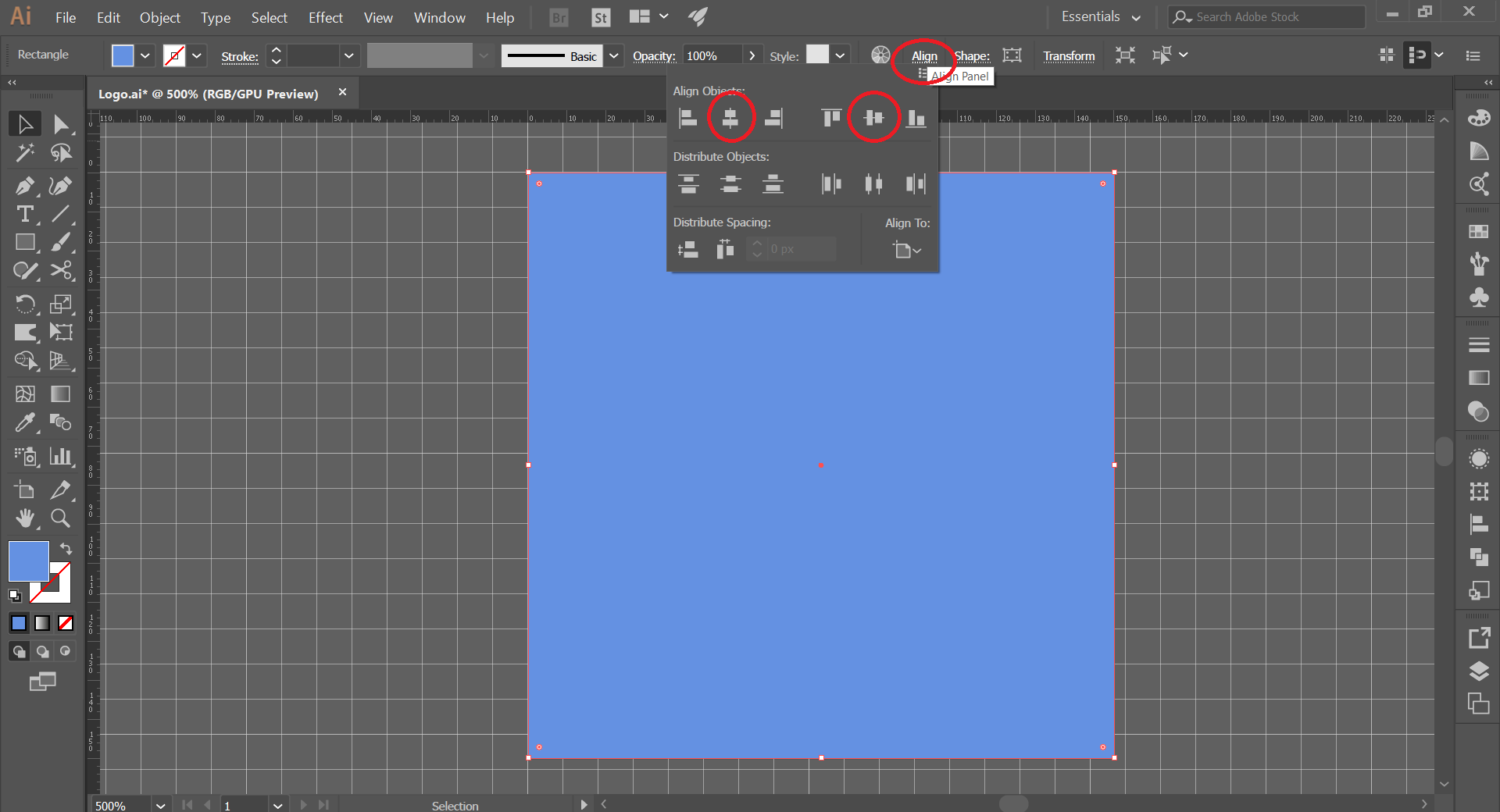Open the File menu

tap(66, 17)
